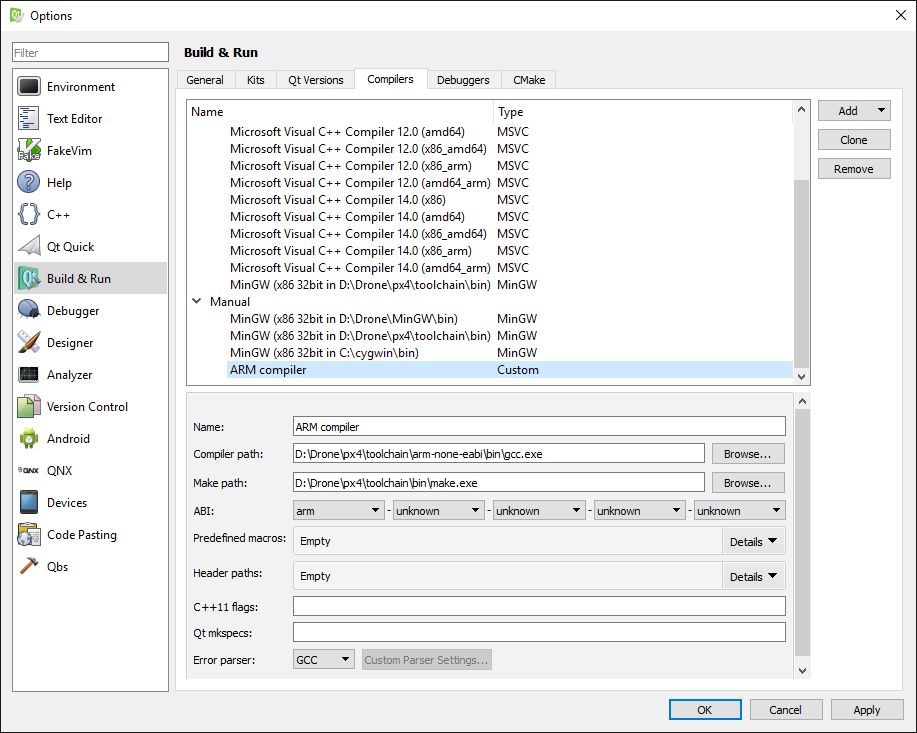Screen dimensions: 917x733
Task: Open the Qt Versions tab
Action: 315,80
